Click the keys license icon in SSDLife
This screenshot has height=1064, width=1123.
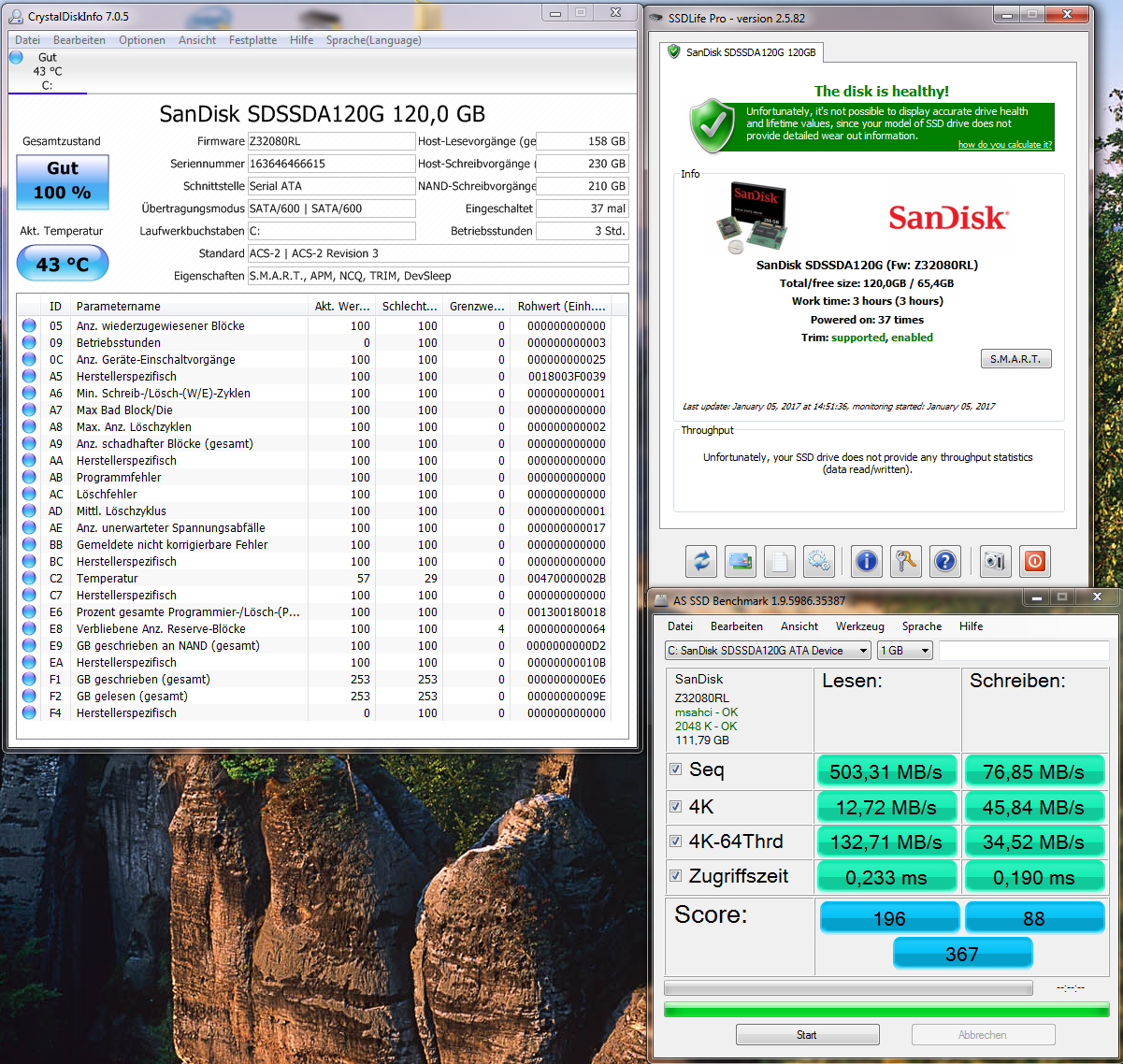tap(906, 561)
